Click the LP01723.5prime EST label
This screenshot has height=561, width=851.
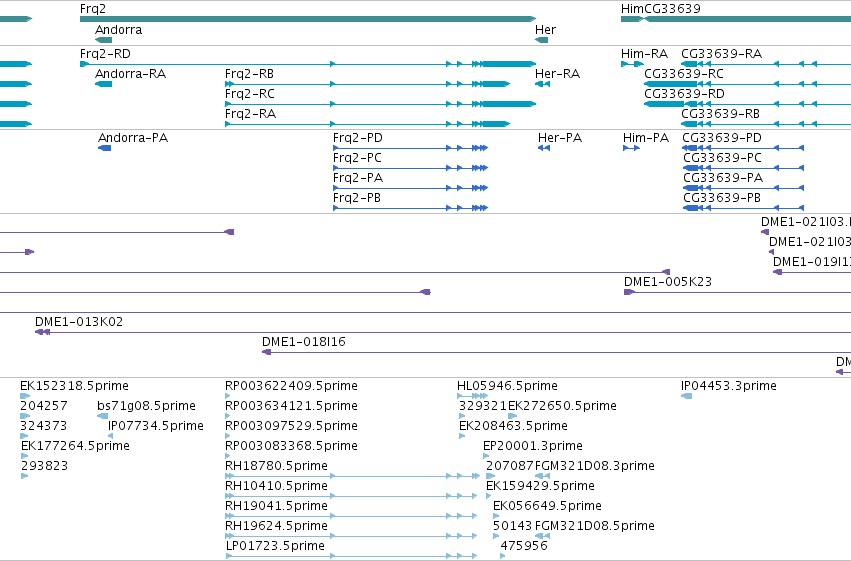(x=275, y=546)
